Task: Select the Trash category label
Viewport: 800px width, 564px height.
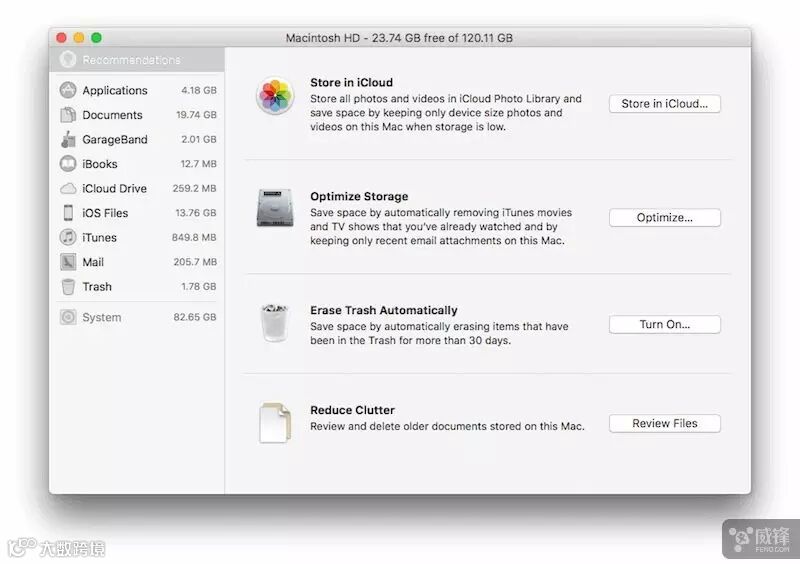Action: (97, 286)
